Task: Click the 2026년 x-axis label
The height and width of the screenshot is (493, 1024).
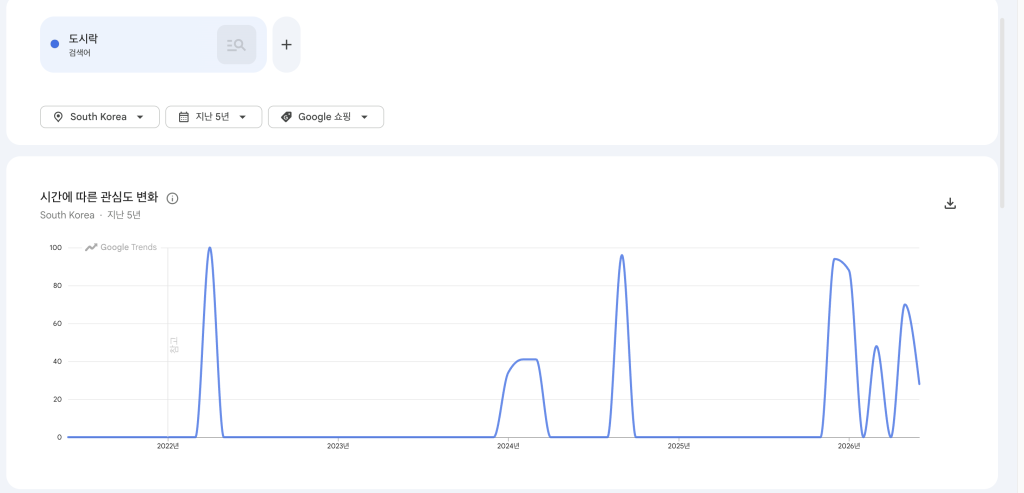Action: (x=850, y=446)
